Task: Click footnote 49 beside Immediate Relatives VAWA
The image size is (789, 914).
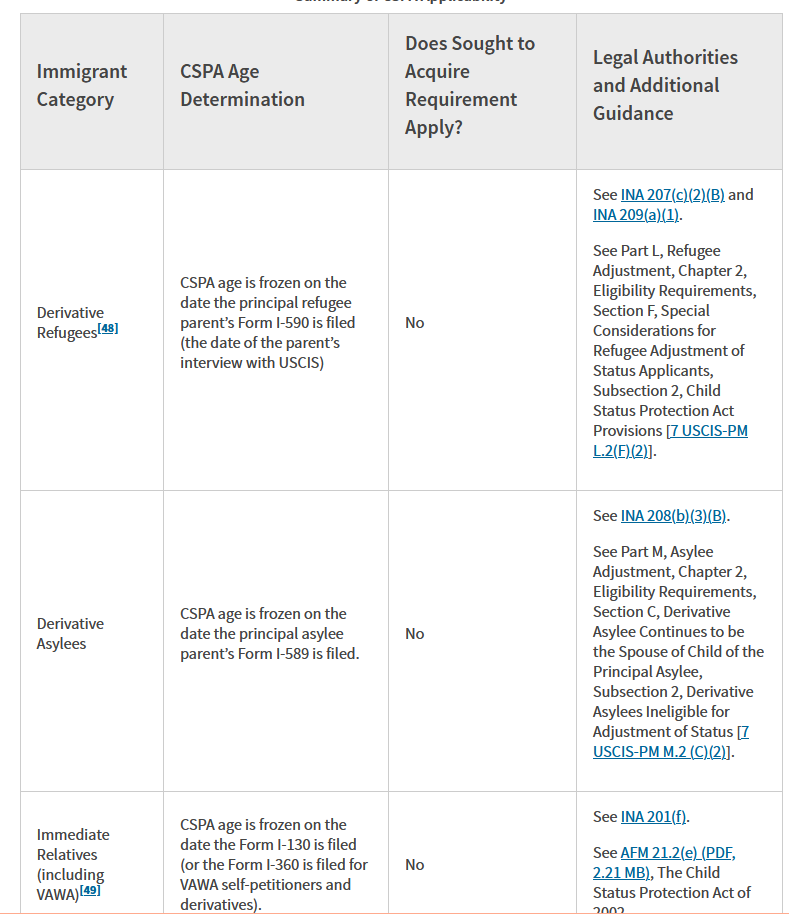Action: [90, 890]
